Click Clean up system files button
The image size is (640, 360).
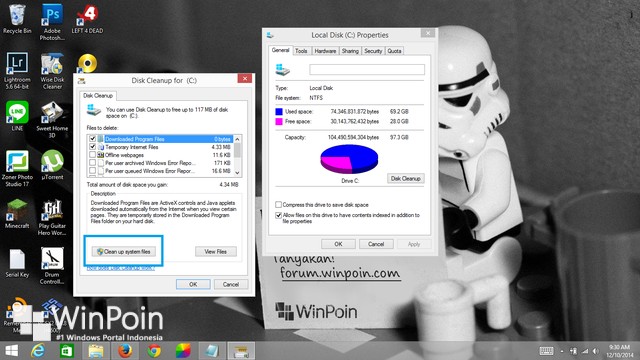point(124,251)
